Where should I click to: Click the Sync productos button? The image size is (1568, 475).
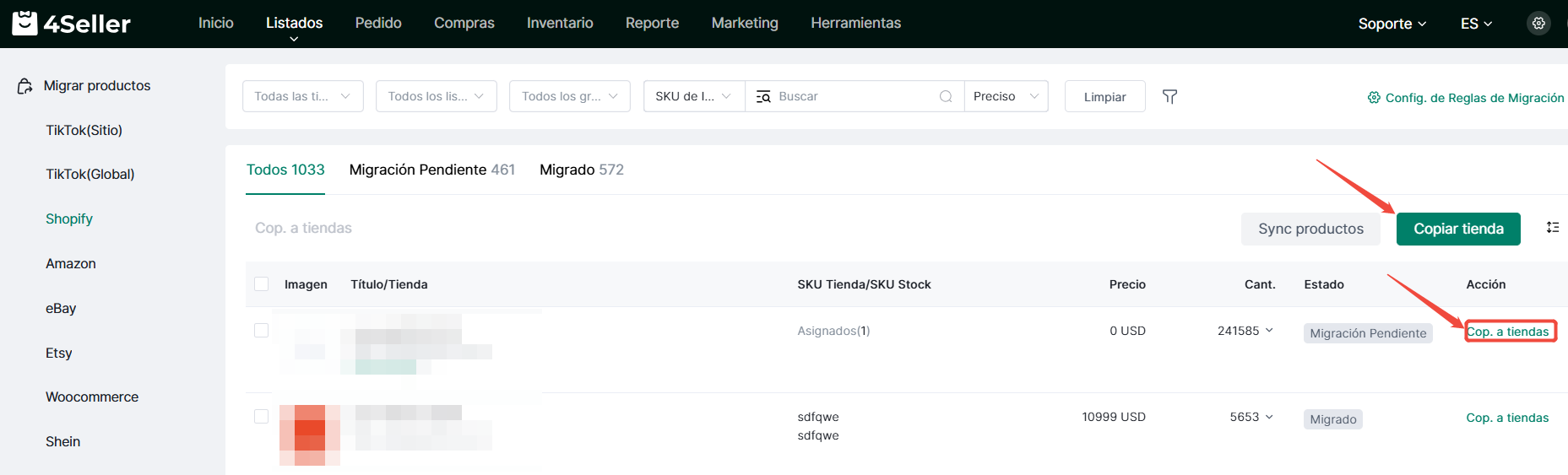(x=1310, y=229)
